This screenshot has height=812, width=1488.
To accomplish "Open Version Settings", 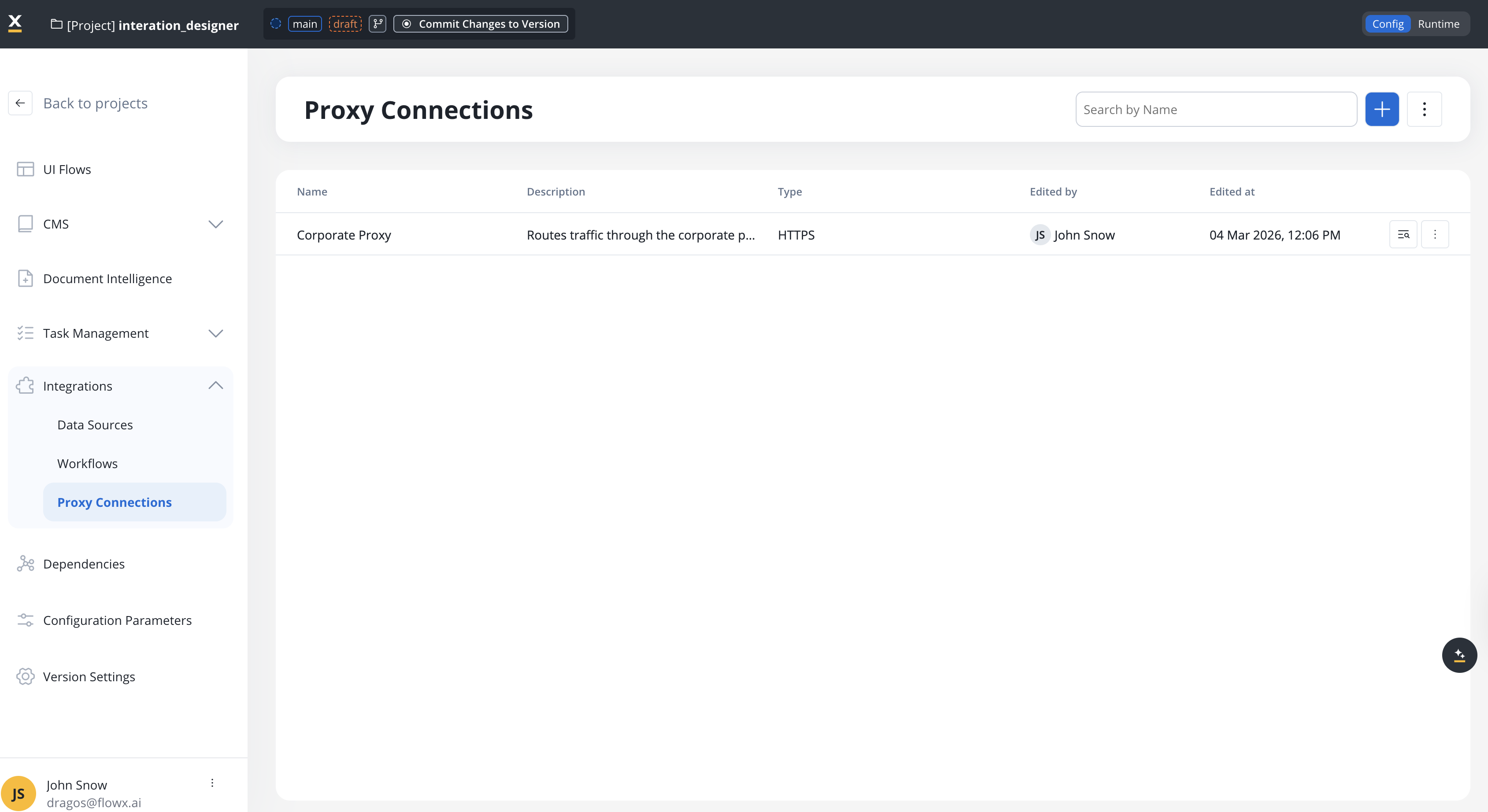I will (x=89, y=676).
